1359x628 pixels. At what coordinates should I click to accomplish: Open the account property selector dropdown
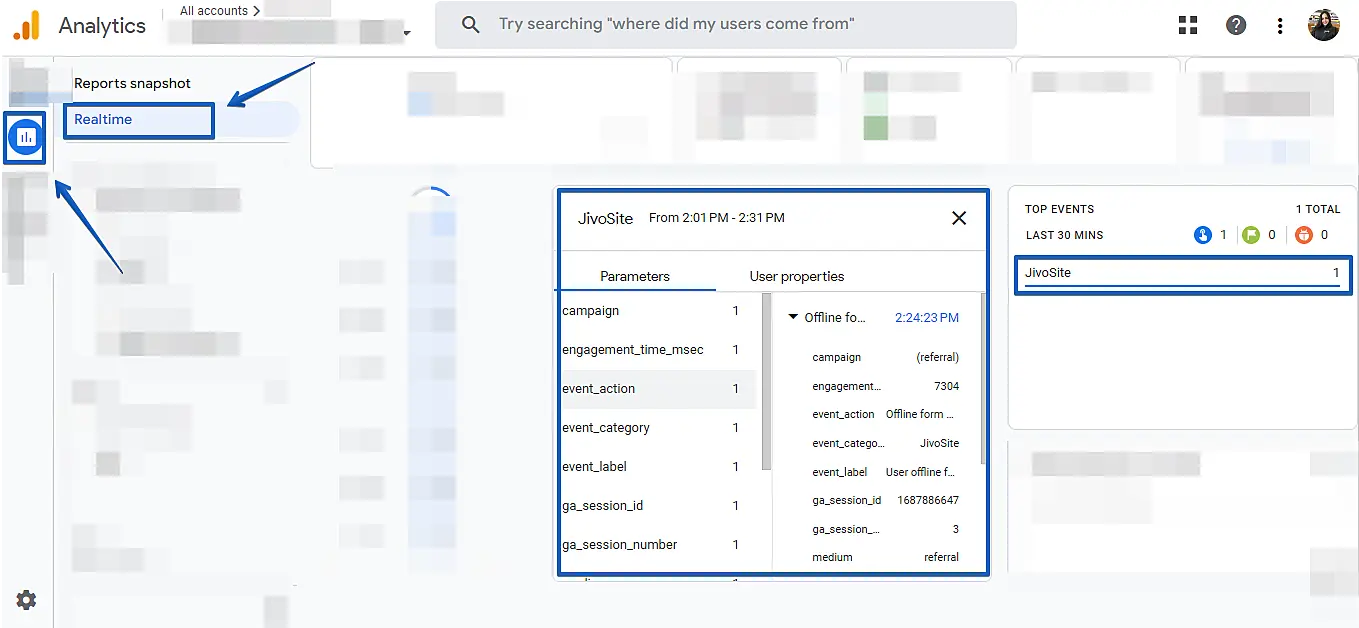tap(407, 33)
